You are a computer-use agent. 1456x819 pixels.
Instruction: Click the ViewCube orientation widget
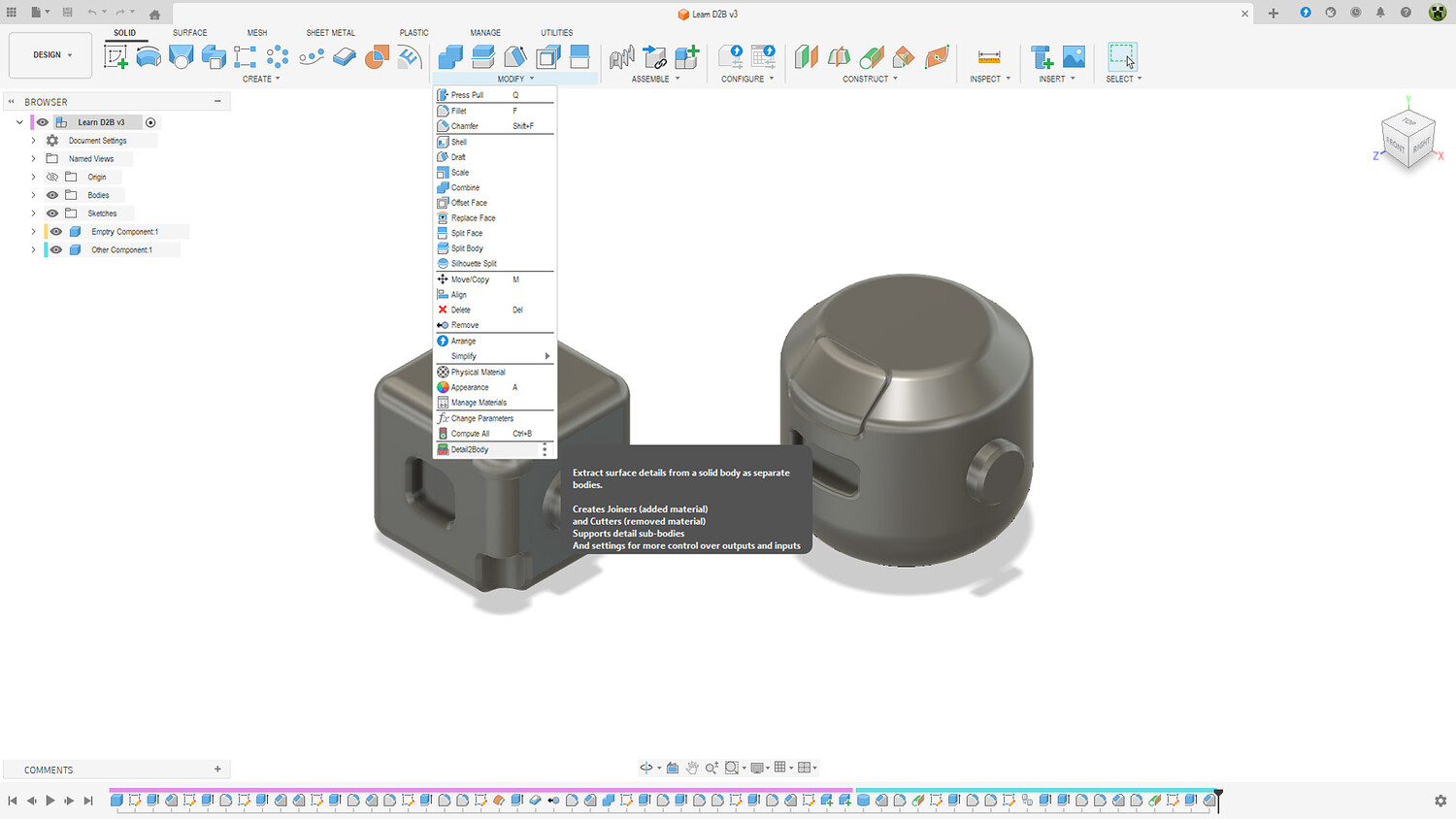click(x=1408, y=138)
